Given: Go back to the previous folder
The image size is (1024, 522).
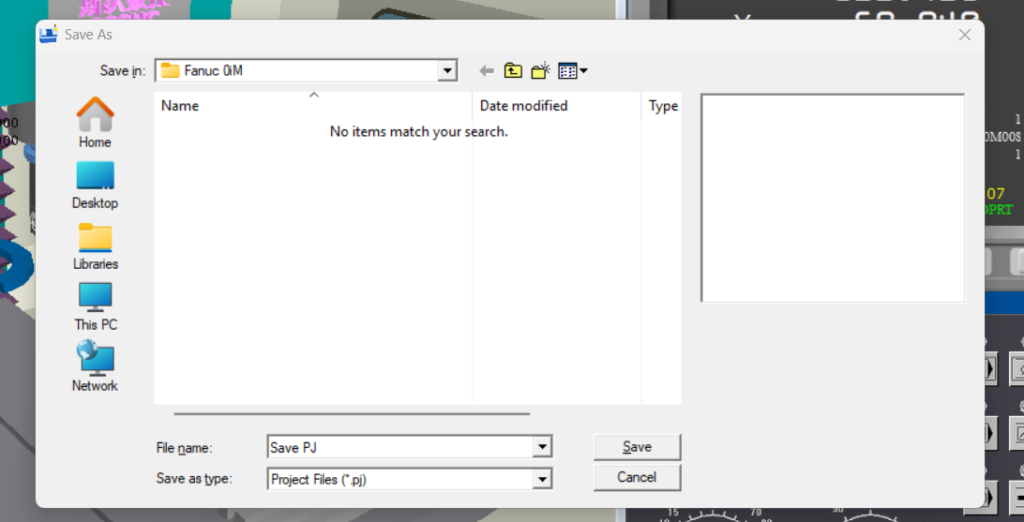Looking at the screenshot, I should [487, 71].
